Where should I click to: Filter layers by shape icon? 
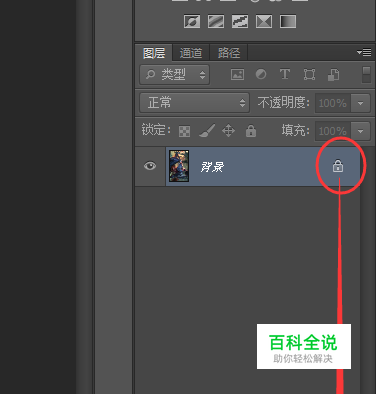coord(309,74)
